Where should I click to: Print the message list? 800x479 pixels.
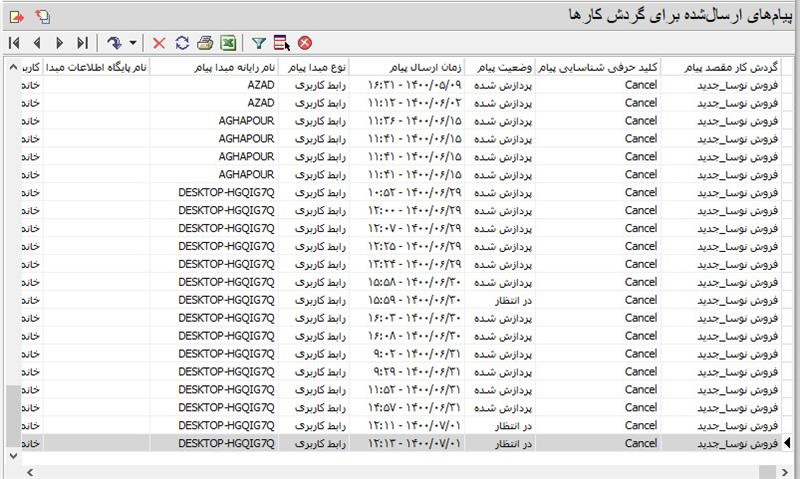(x=205, y=43)
